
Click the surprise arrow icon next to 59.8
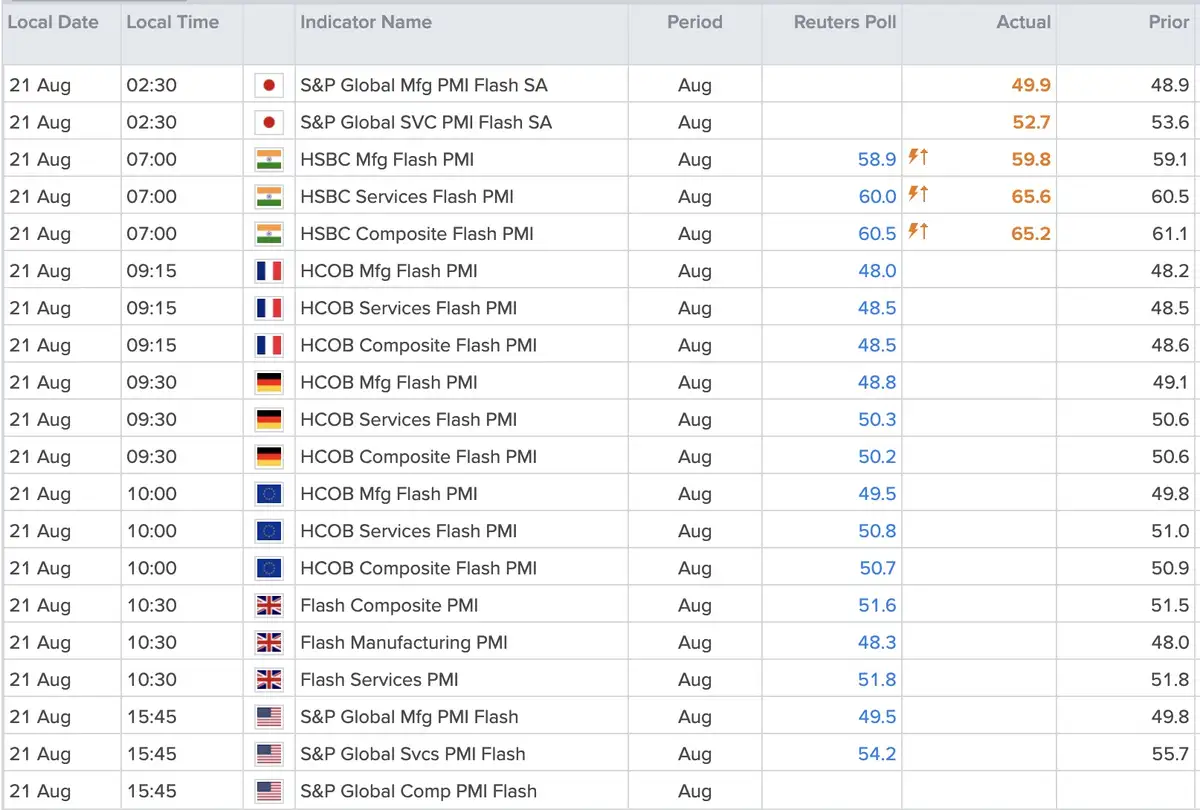click(918, 158)
